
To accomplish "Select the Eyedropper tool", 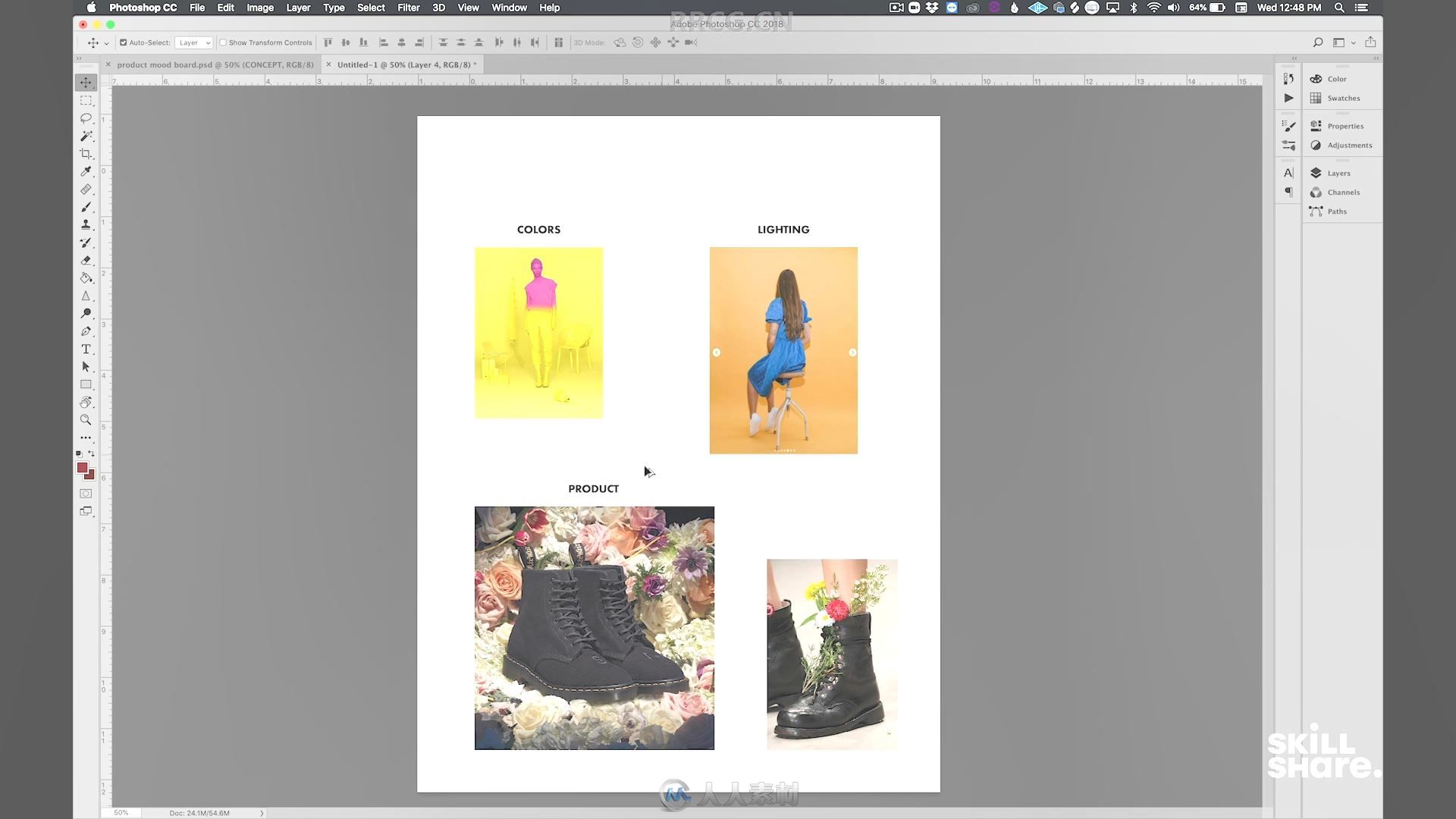I will pyautogui.click(x=86, y=171).
